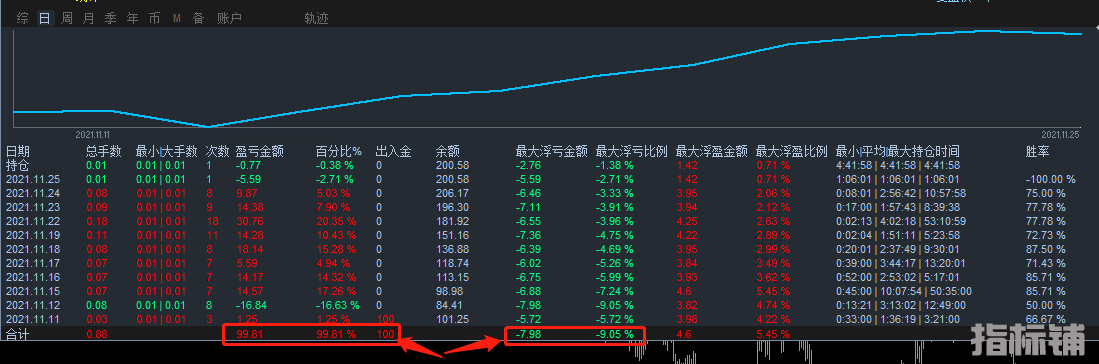Open the 周 weekly tab
Viewport: 1099px width, 364px height.
click(x=67, y=19)
